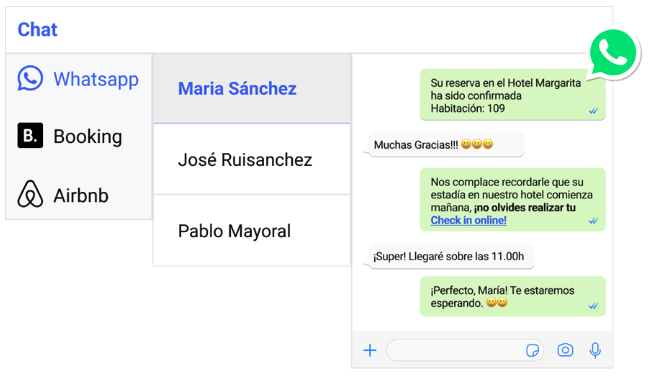
Task: Open the plus attachment icon
Action: pos(370,350)
